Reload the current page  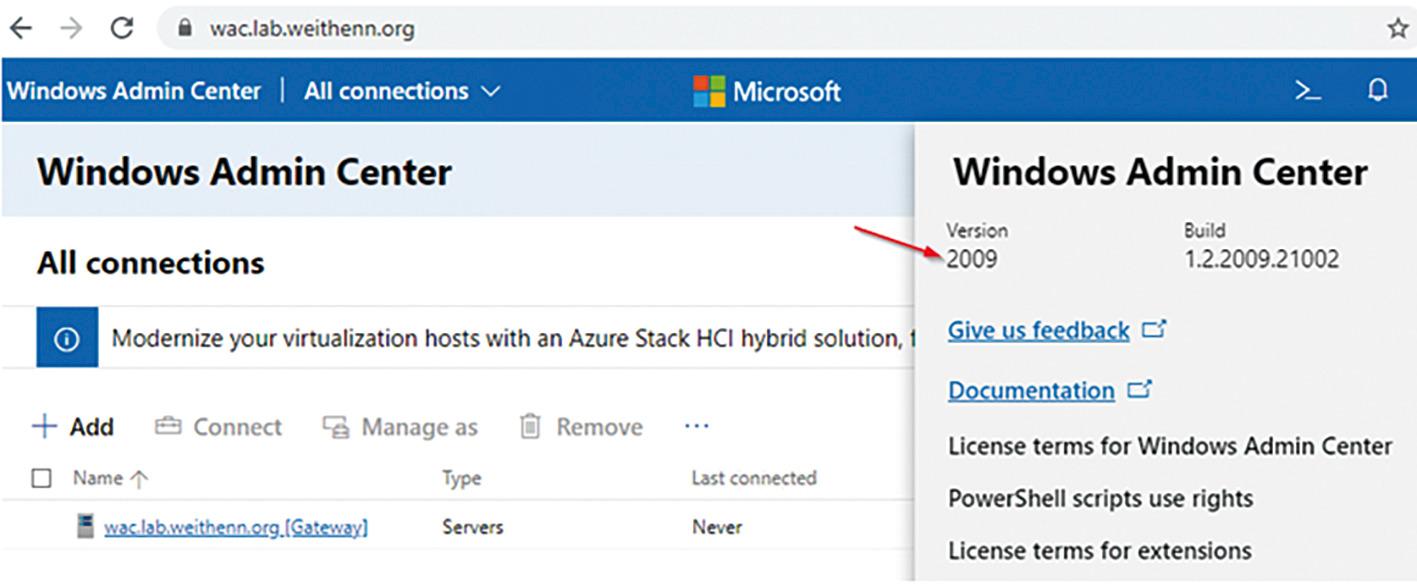click(122, 28)
